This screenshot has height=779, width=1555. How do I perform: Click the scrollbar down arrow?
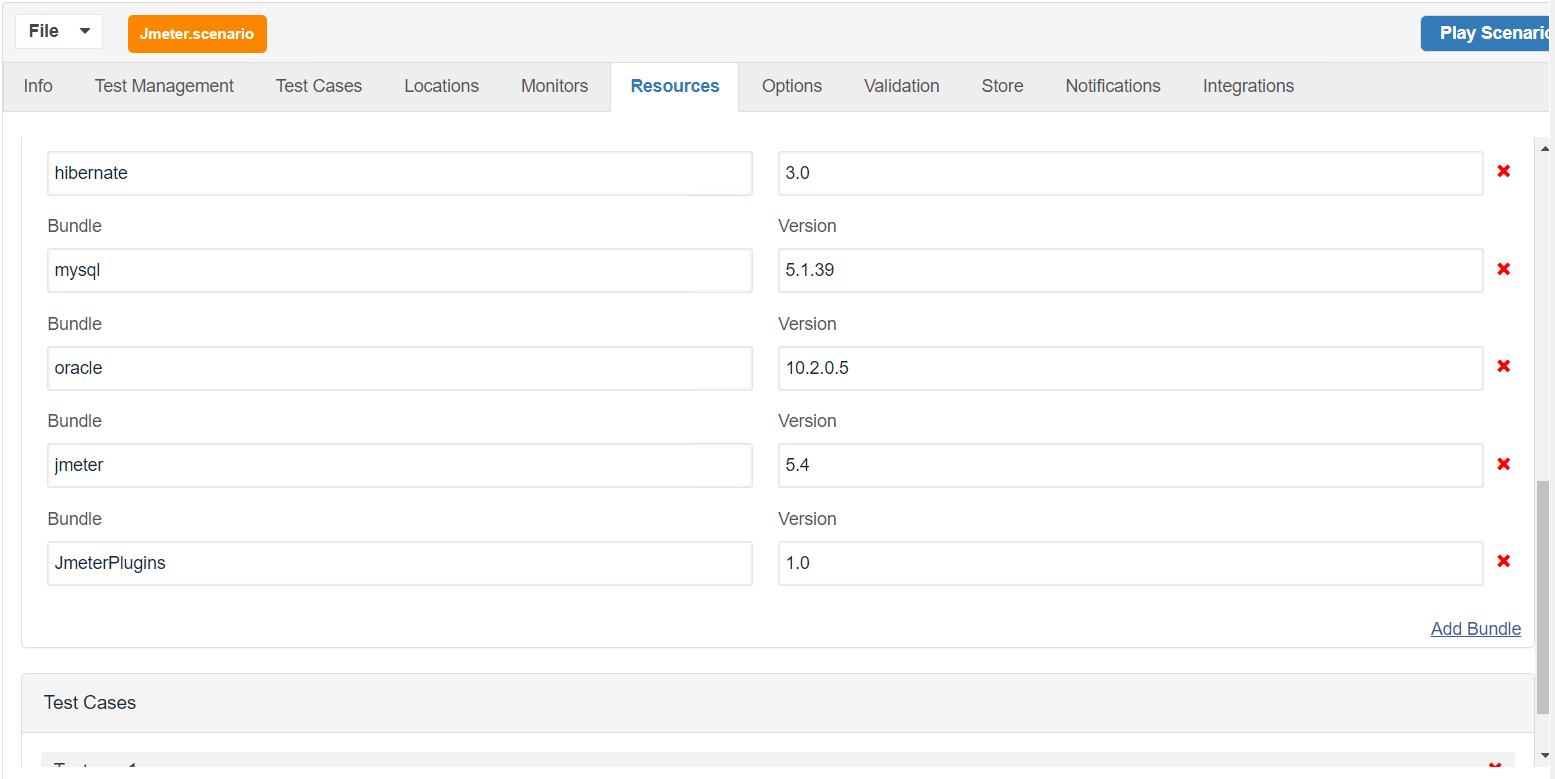point(1544,756)
